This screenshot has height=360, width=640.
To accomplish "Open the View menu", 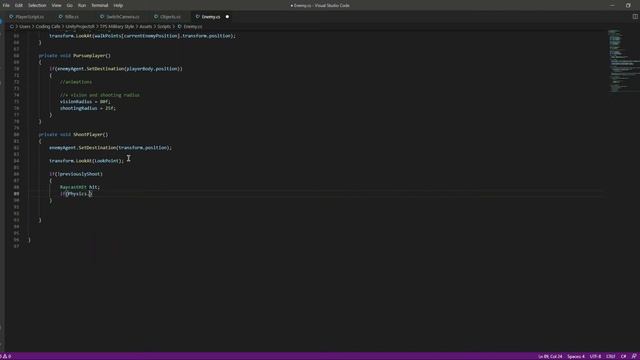I will (56, 5).
